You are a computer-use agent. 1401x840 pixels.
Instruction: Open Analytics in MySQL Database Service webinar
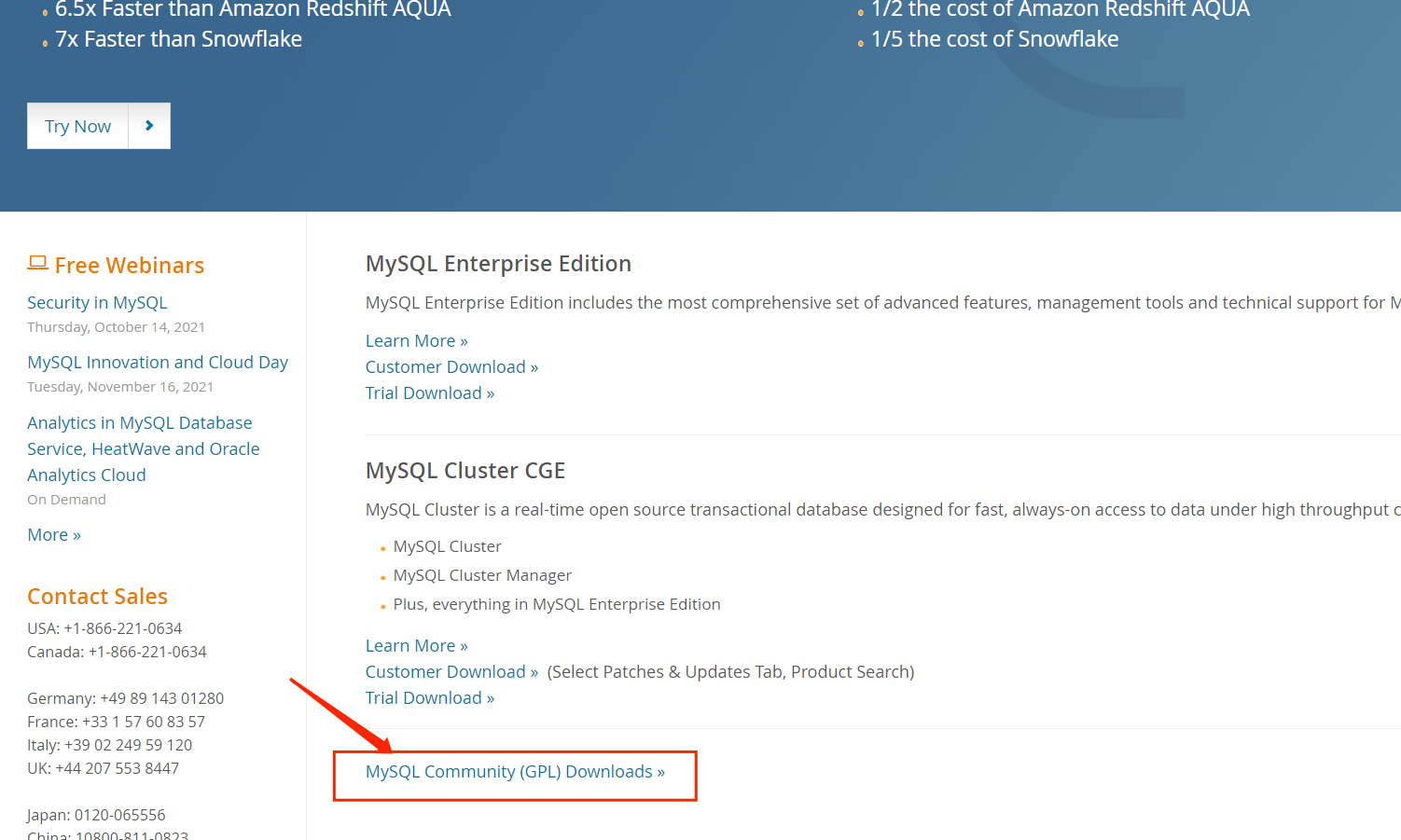144,448
